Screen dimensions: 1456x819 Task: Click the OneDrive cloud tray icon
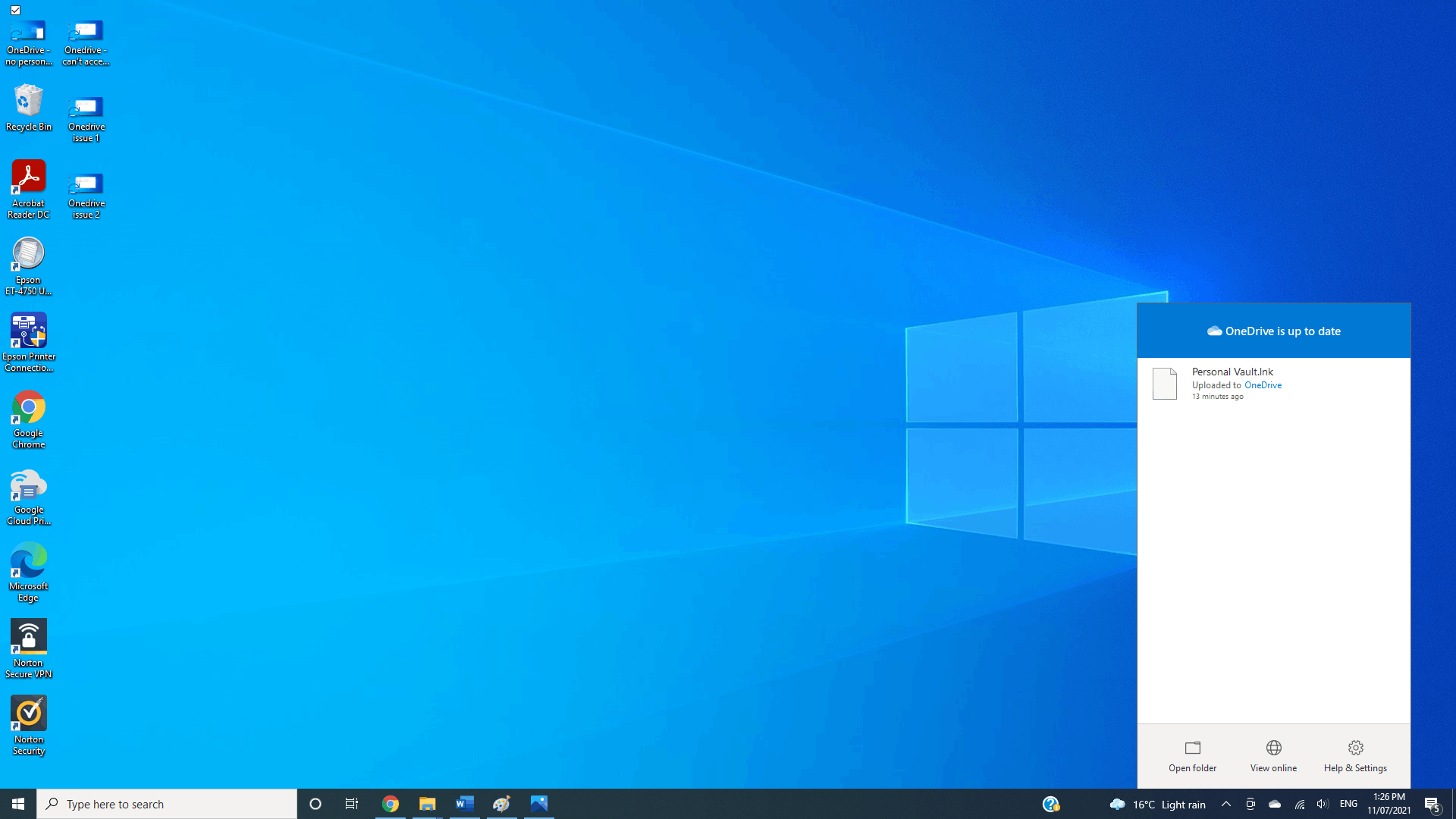[x=1275, y=804]
